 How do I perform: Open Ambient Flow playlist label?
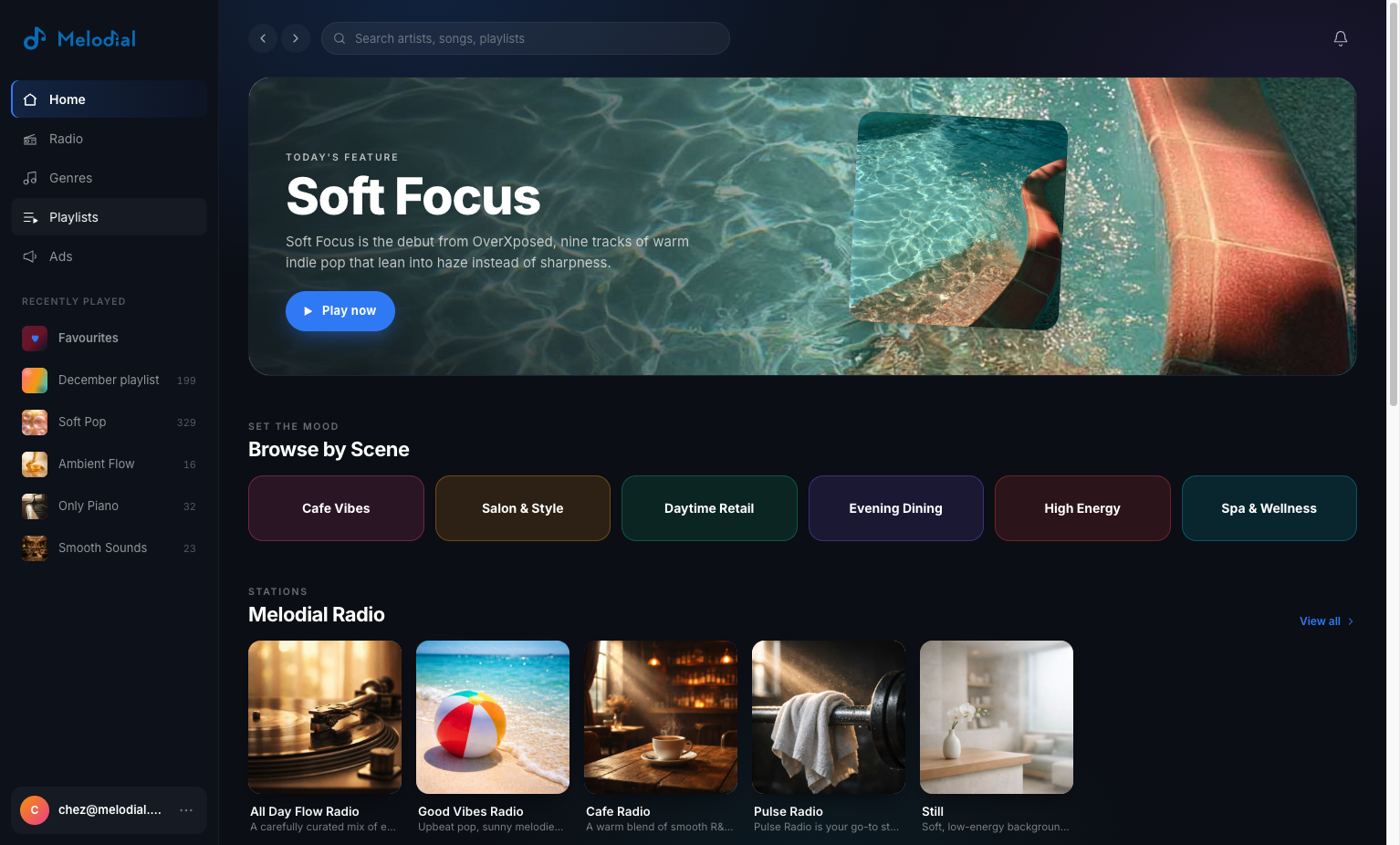(96, 464)
